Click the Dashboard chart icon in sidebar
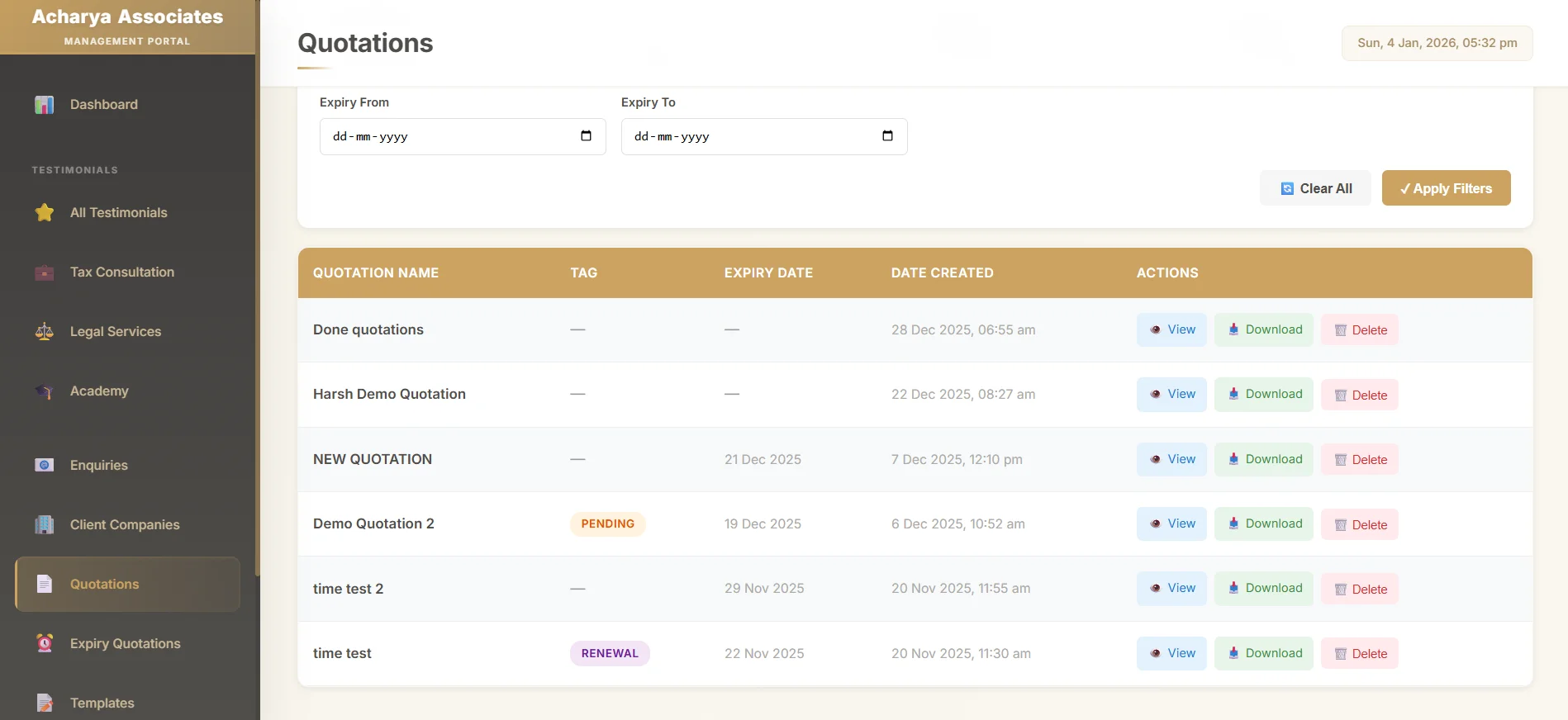Image resolution: width=1568 pixels, height=720 pixels. pyautogui.click(x=45, y=105)
